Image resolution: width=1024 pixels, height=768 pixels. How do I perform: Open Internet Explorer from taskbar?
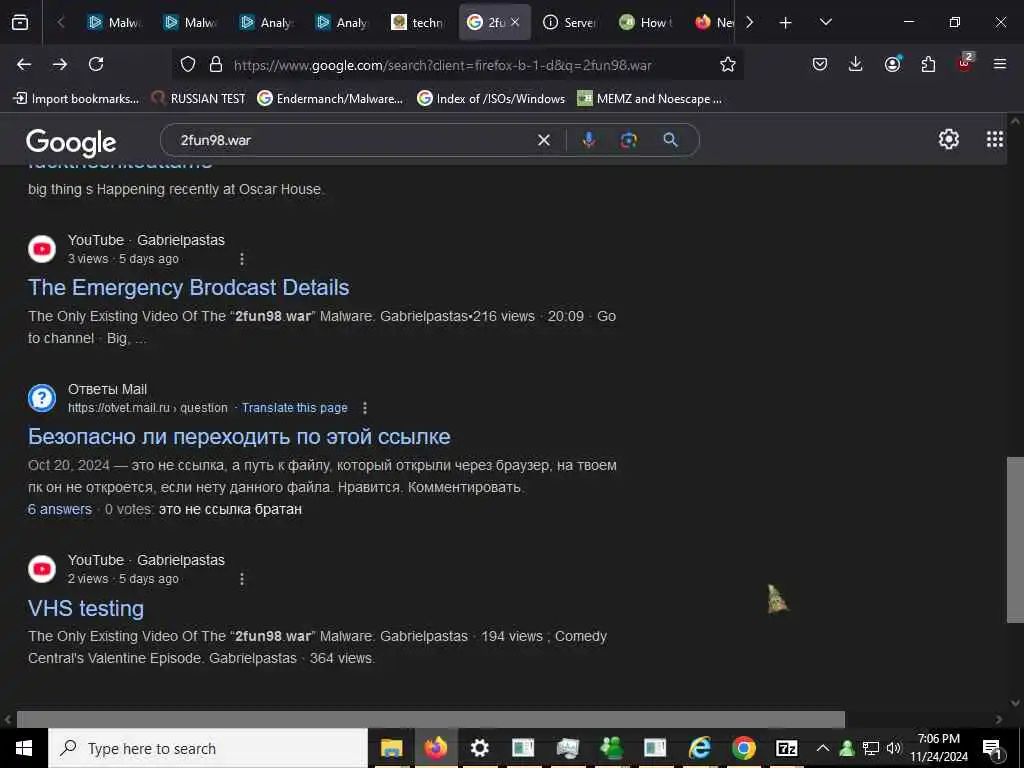point(699,748)
